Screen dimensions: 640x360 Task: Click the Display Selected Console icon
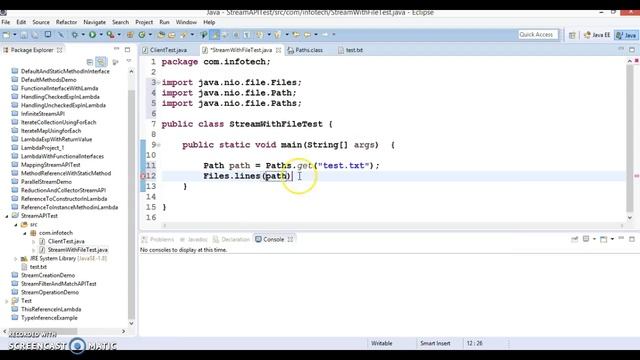coord(586,239)
